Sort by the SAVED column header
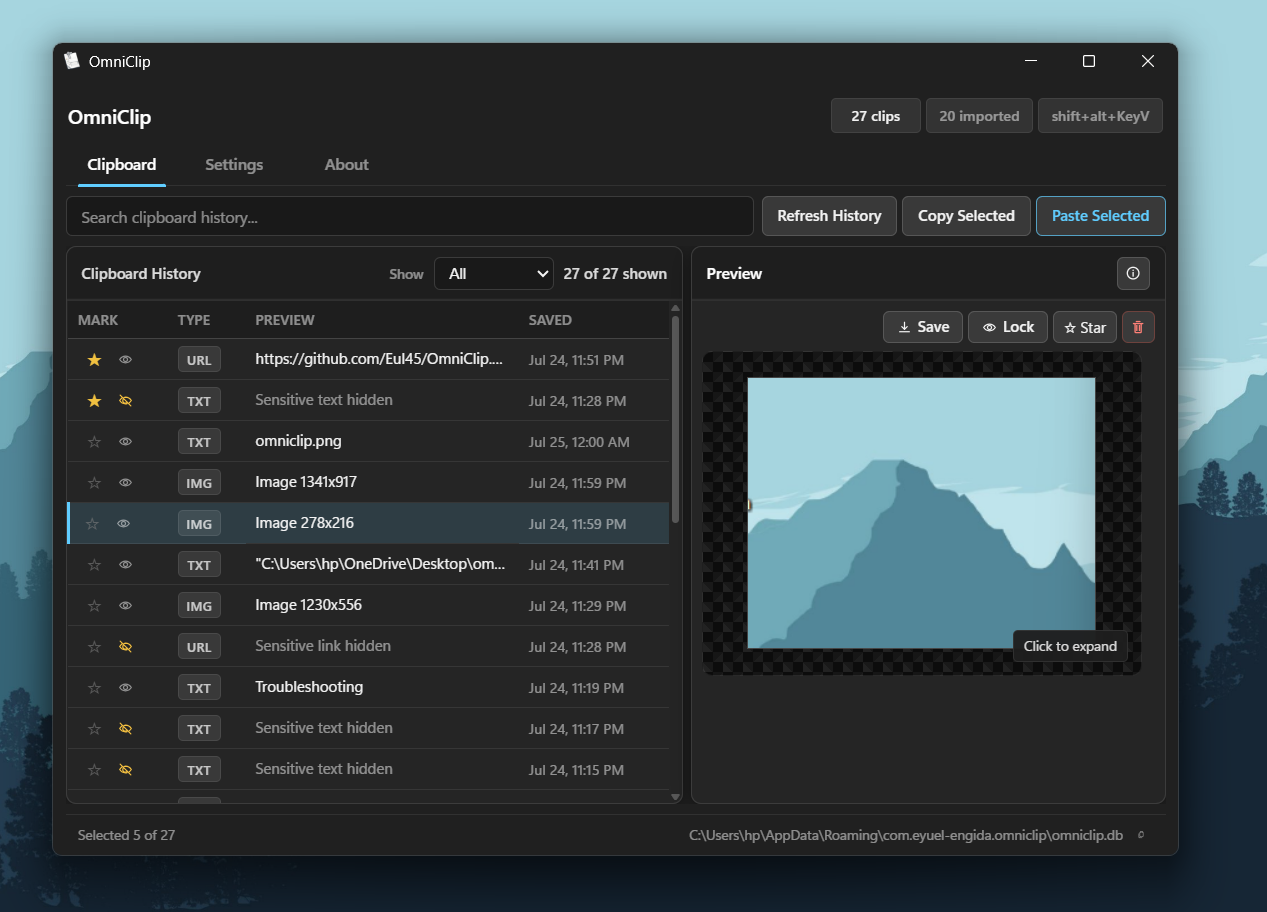This screenshot has height=912, width=1267. tap(550, 320)
